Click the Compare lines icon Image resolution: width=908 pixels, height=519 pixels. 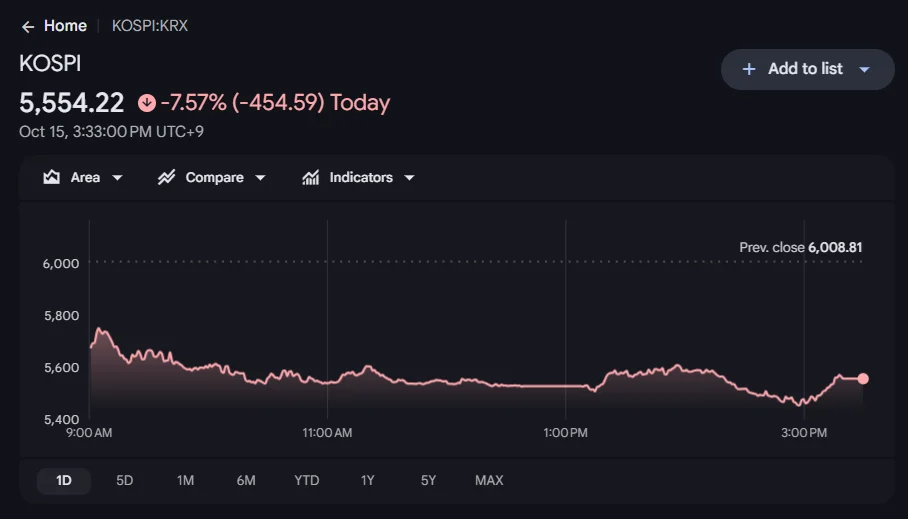(166, 177)
